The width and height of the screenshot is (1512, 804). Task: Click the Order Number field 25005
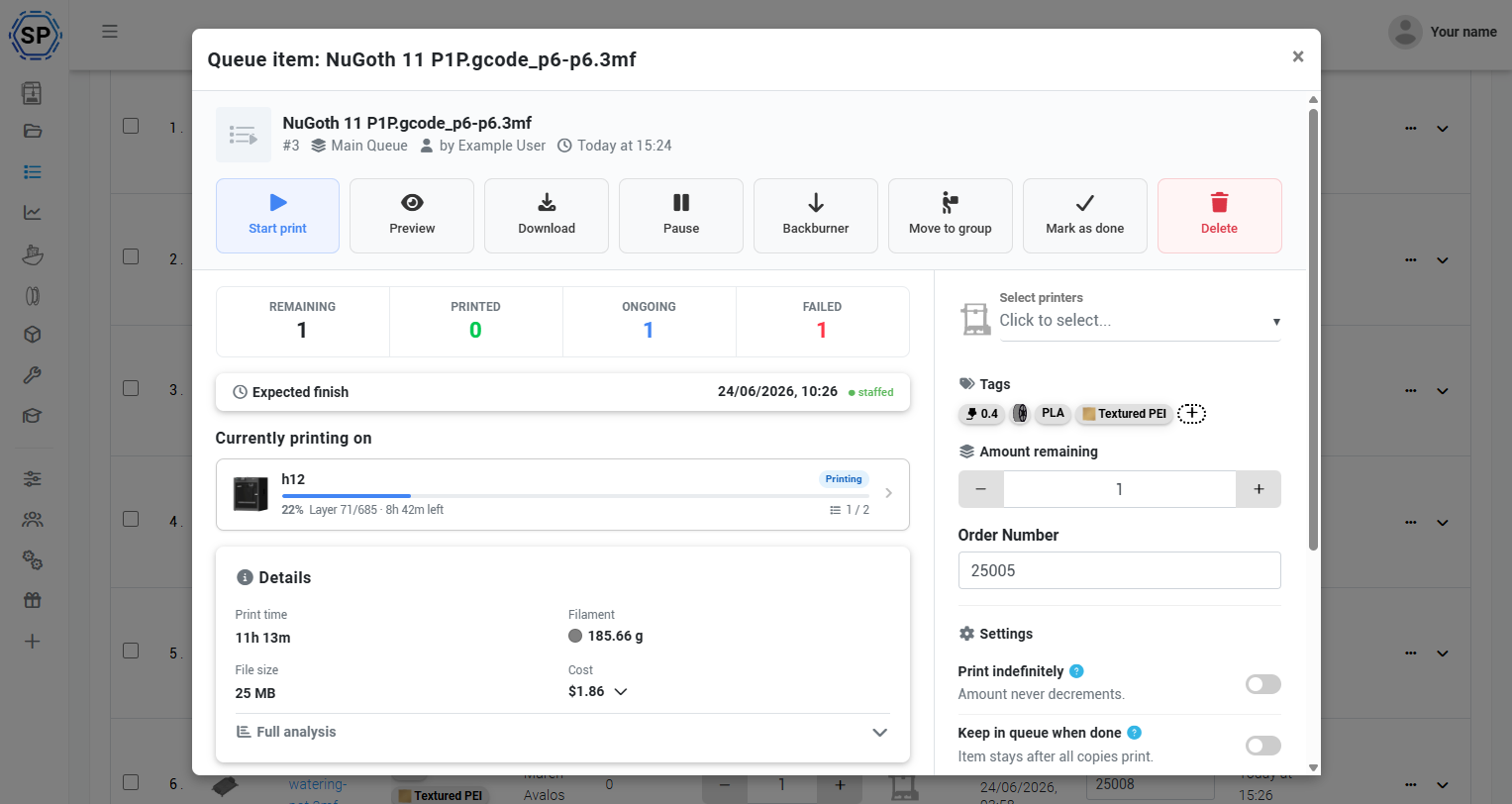coord(1120,570)
